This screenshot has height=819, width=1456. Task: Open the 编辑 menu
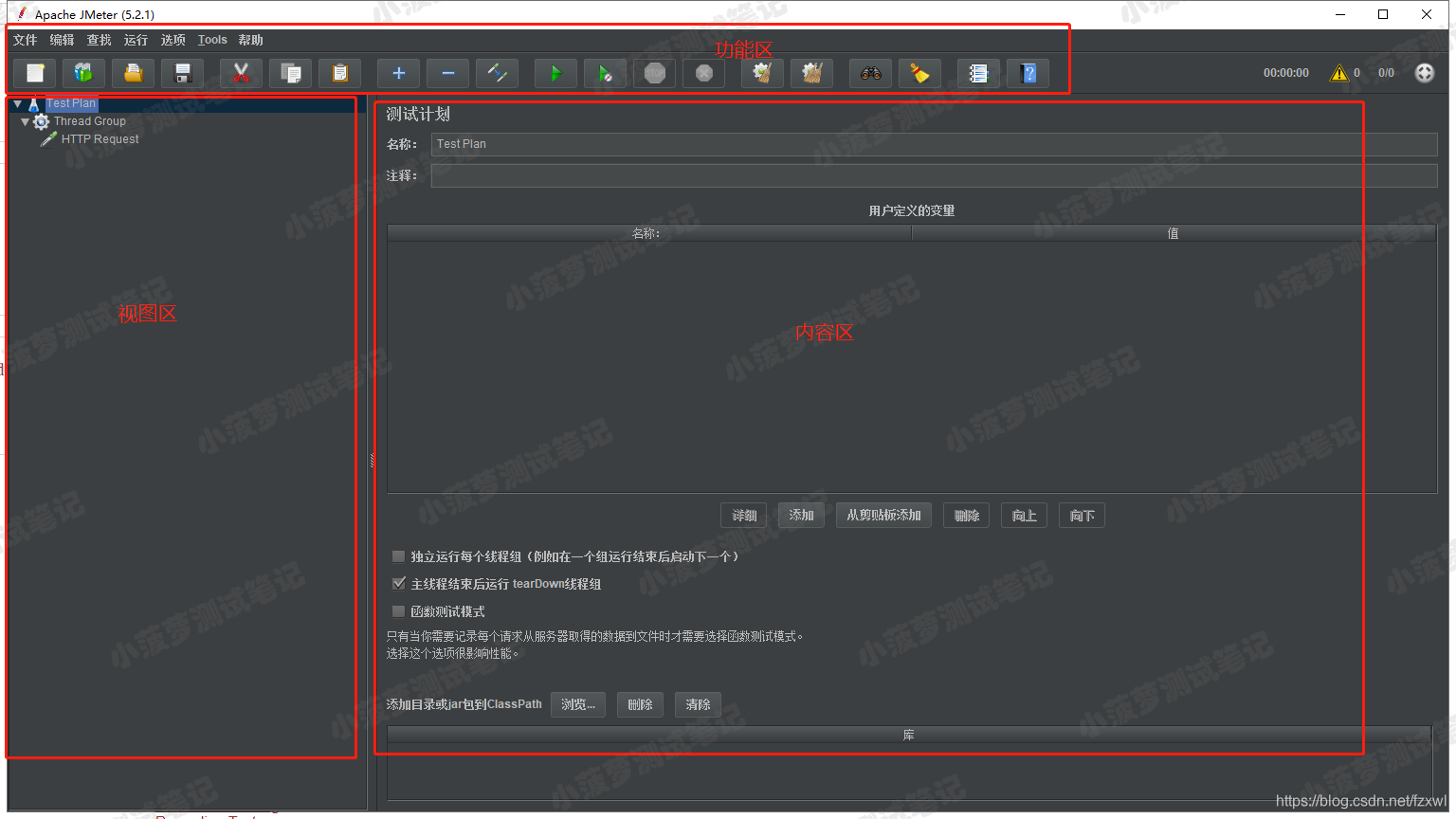point(63,40)
